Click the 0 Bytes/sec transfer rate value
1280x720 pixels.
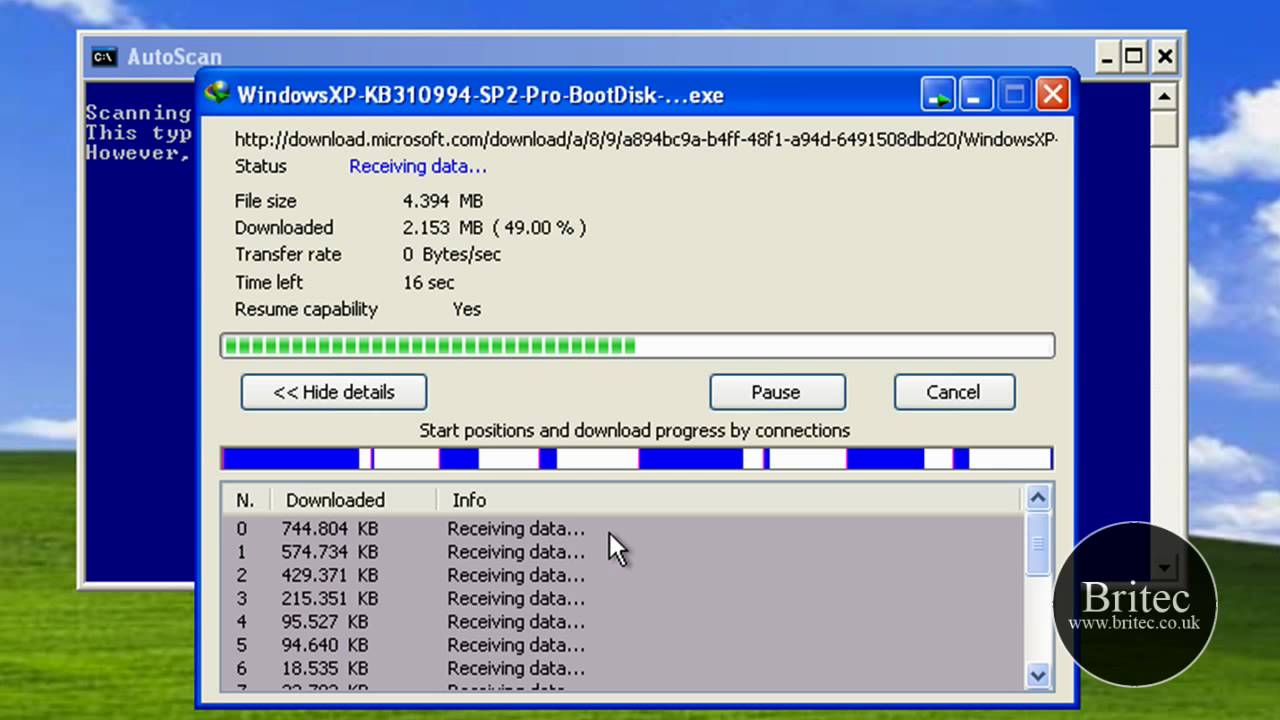point(452,255)
